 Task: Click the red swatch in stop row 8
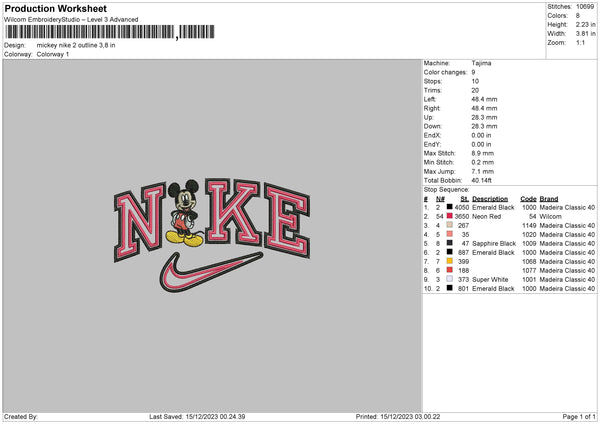[450, 270]
